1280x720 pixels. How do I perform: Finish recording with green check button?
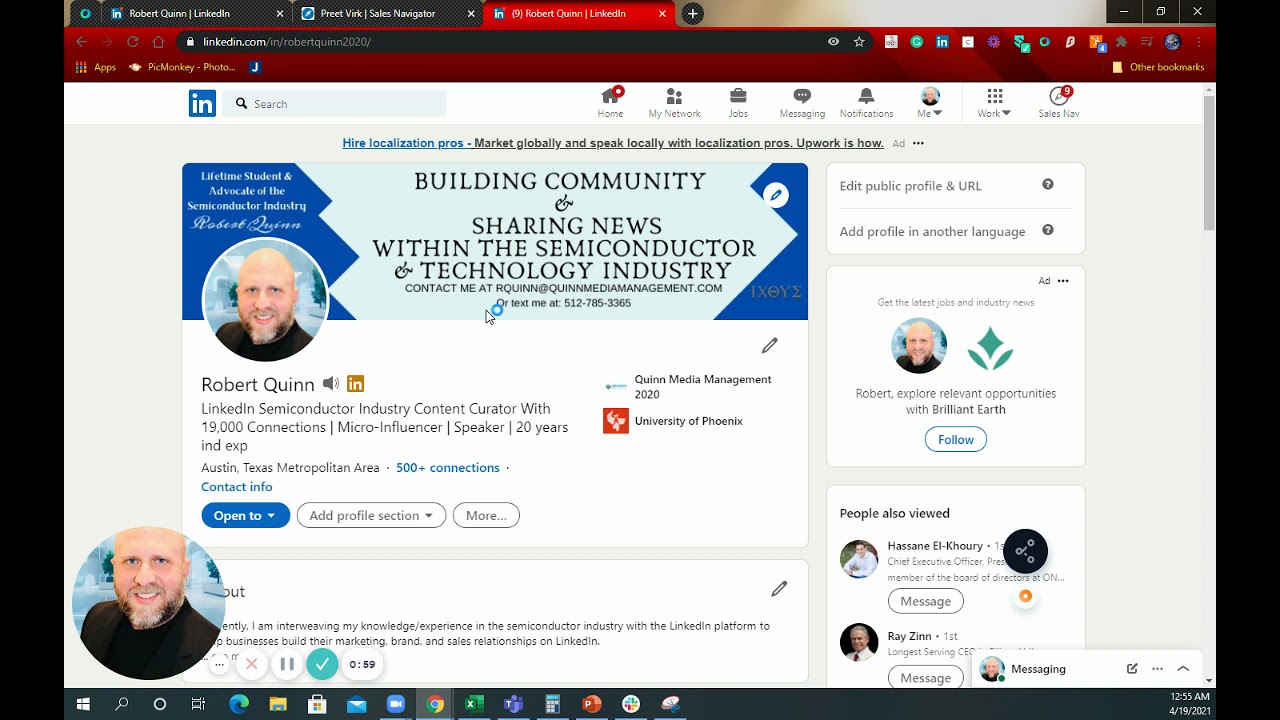pyautogui.click(x=322, y=664)
